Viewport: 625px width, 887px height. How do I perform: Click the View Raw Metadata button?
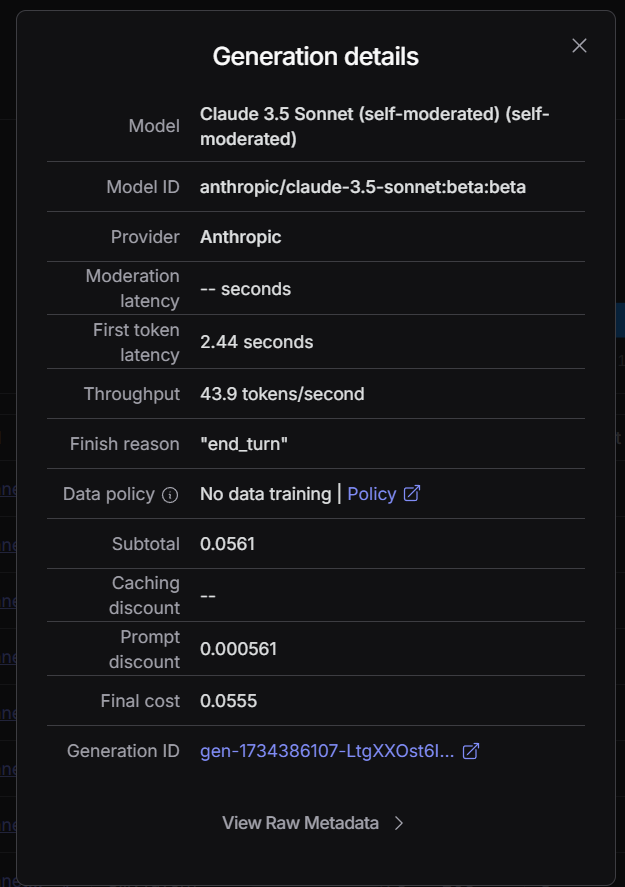coord(300,823)
